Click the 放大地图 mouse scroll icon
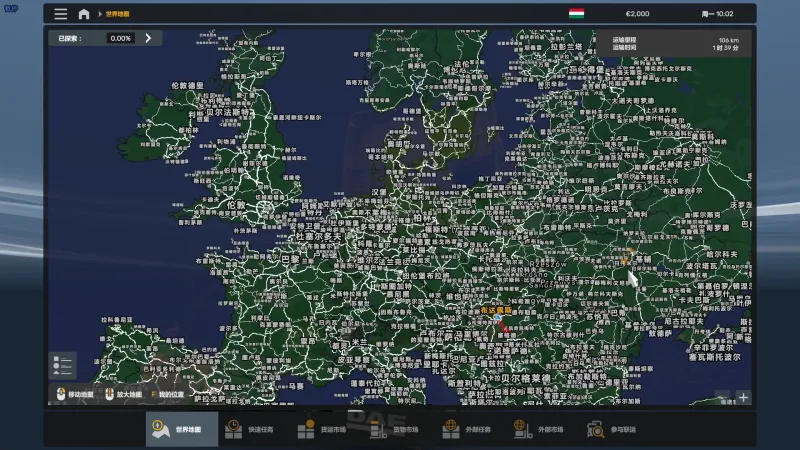The image size is (800, 450). click(x=109, y=394)
